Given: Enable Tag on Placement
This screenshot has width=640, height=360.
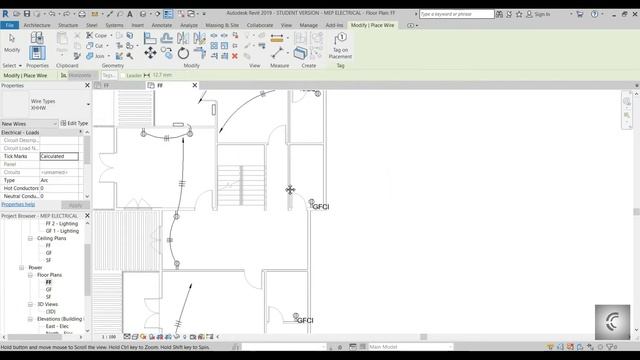Looking at the screenshot, I should (x=340, y=46).
